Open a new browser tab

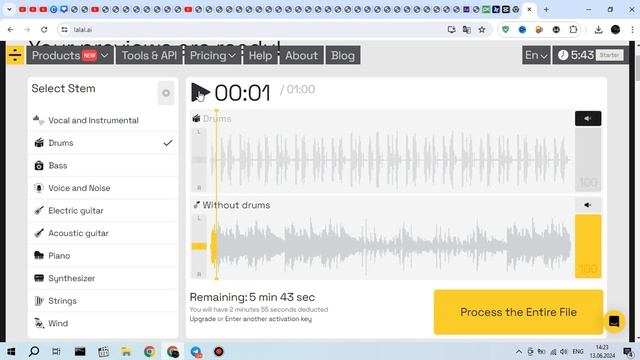click(546, 9)
